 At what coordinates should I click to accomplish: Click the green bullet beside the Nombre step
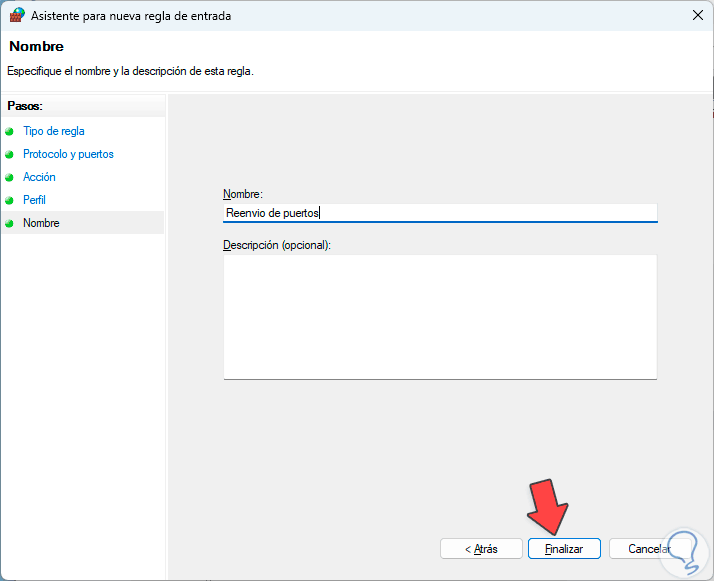[x=10, y=223]
